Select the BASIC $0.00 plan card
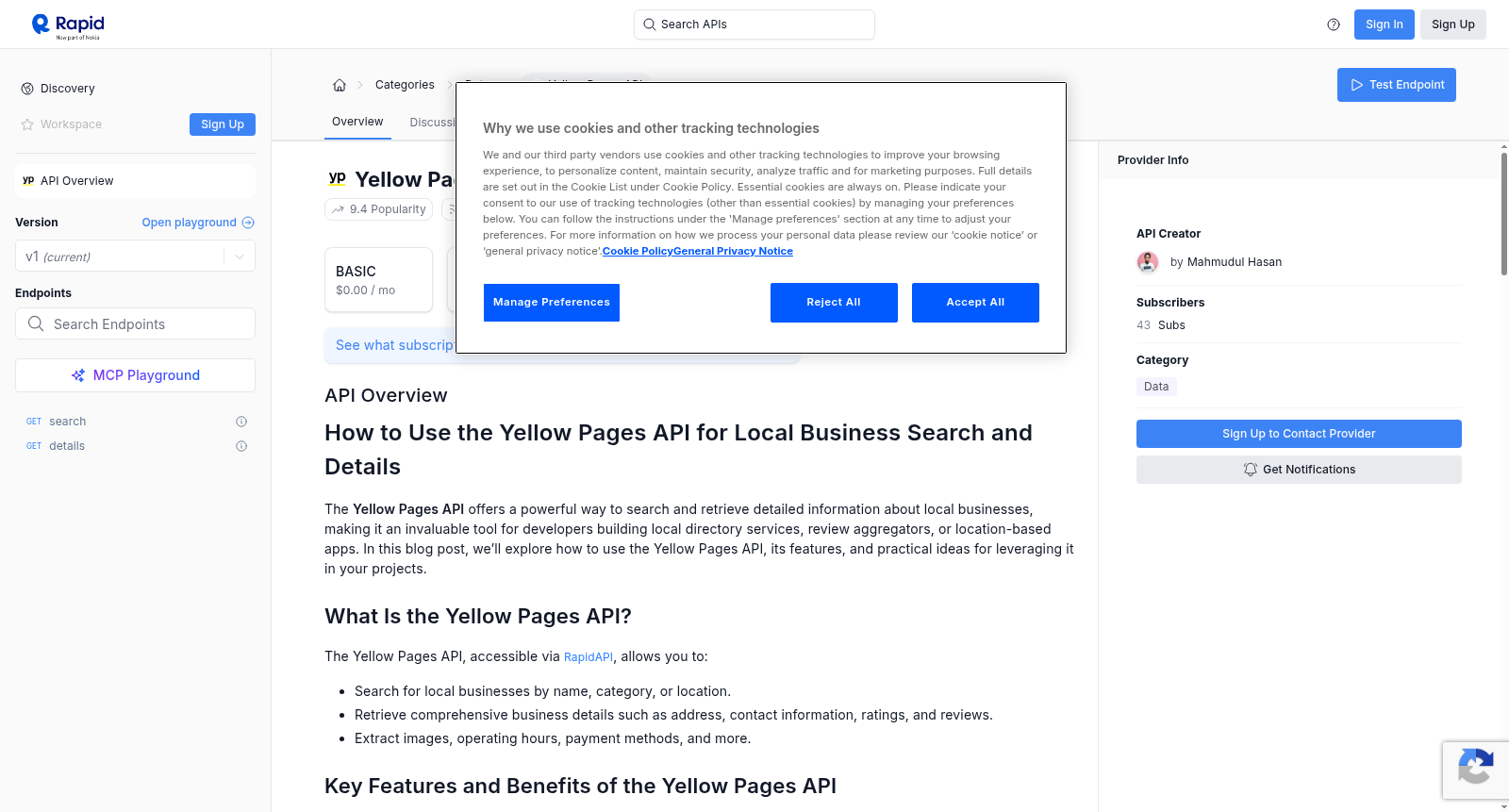The image size is (1509, 812). coord(379,280)
